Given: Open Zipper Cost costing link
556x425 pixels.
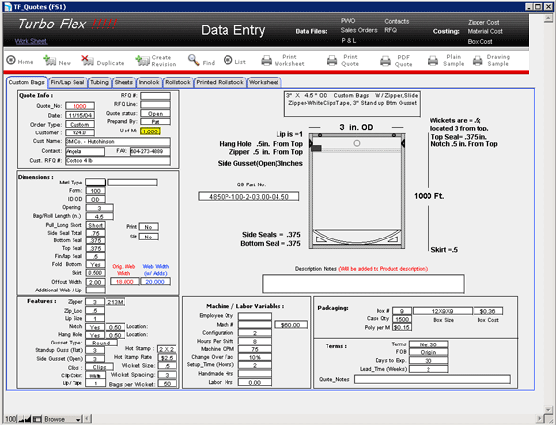Looking at the screenshot, I should (483, 22).
